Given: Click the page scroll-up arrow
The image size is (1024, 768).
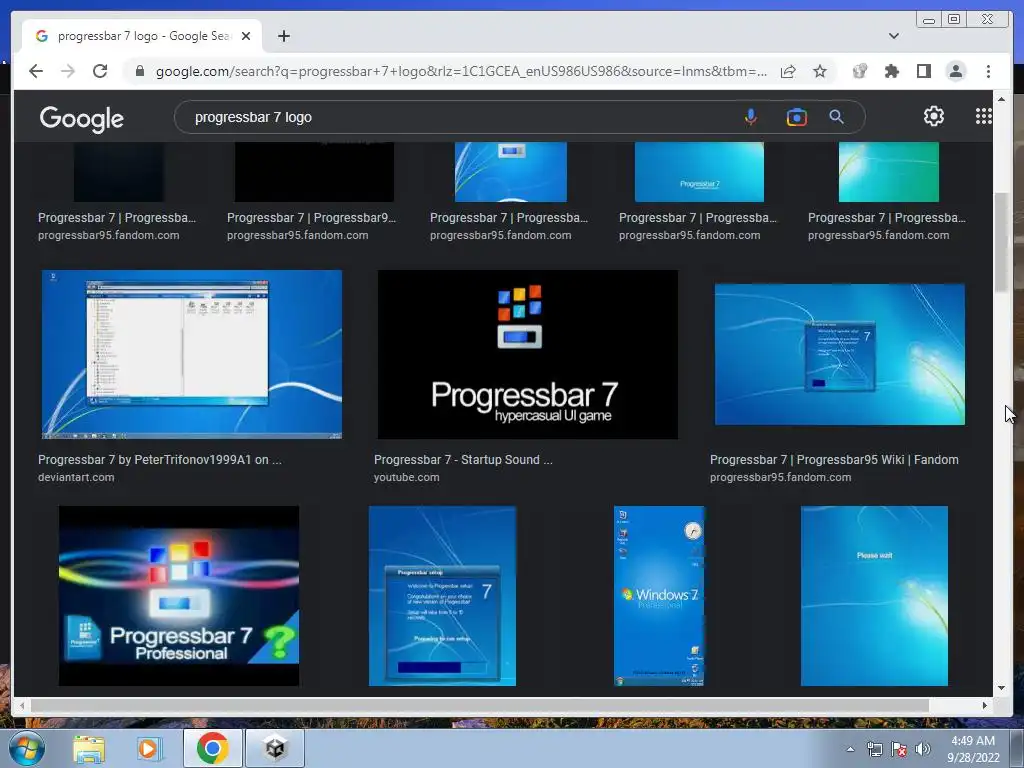Looking at the screenshot, I should pos(1001,99).
